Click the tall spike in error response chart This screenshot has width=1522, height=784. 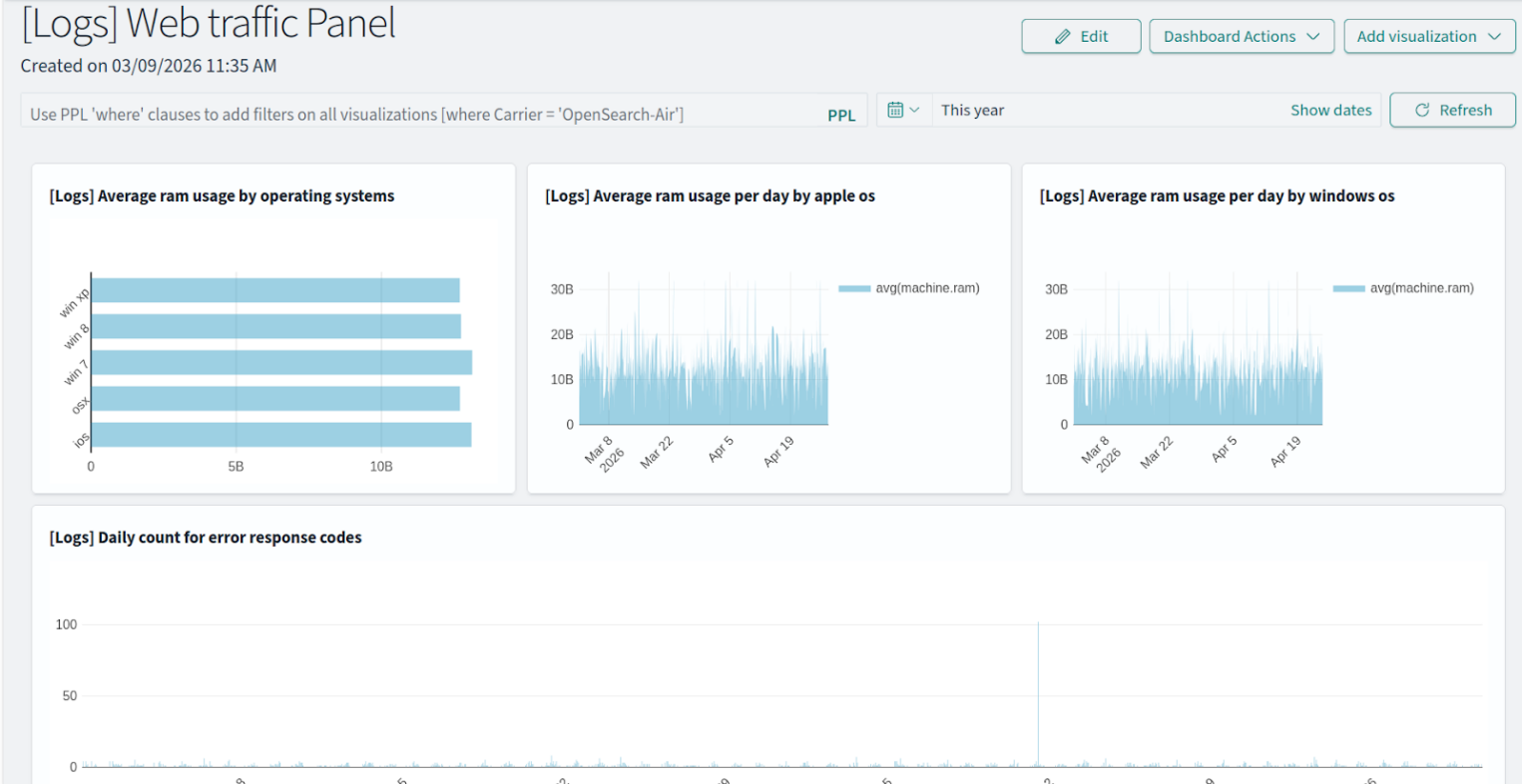[1038, 693]
